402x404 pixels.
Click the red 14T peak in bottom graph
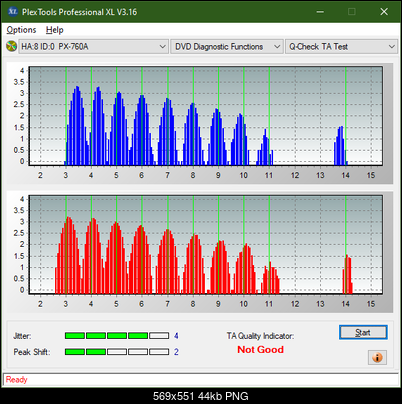[347, 274]
